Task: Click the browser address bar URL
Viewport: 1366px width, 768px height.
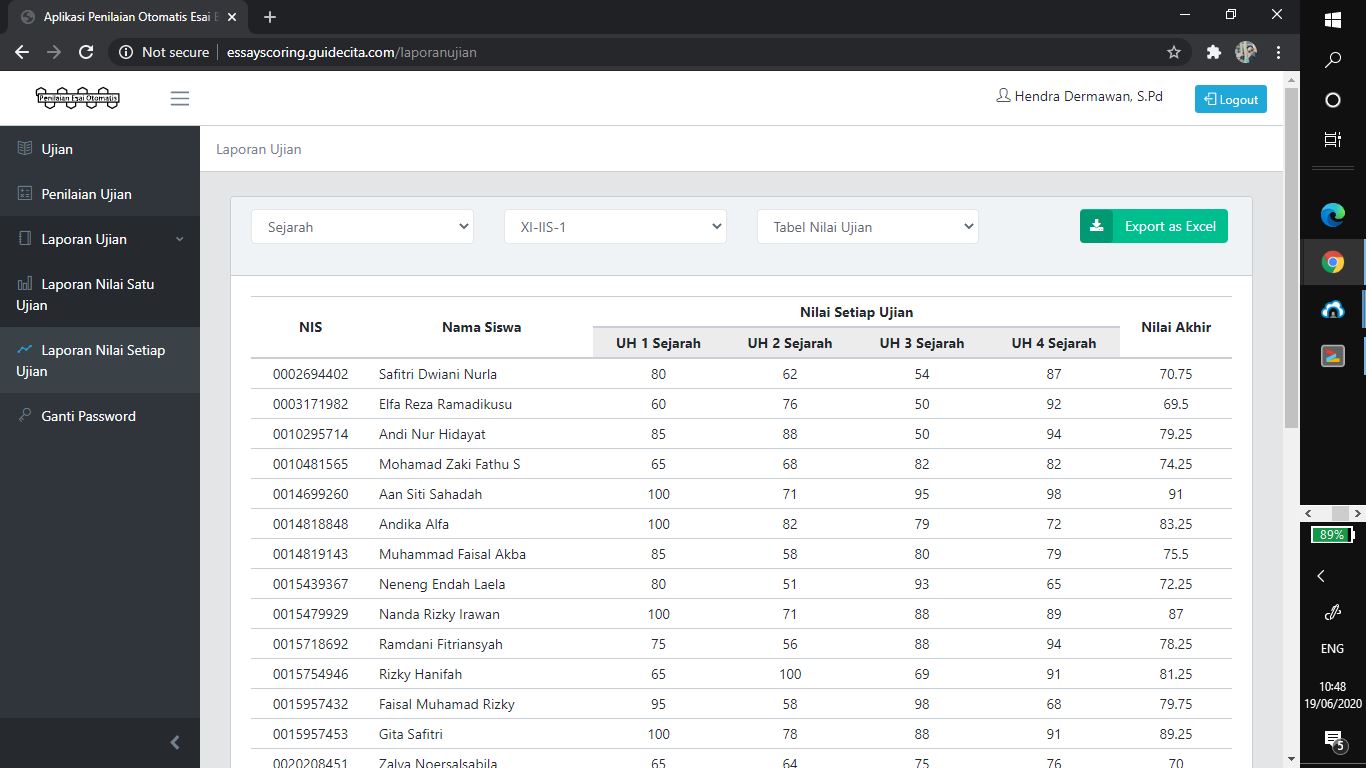Action: click(352, 52)
